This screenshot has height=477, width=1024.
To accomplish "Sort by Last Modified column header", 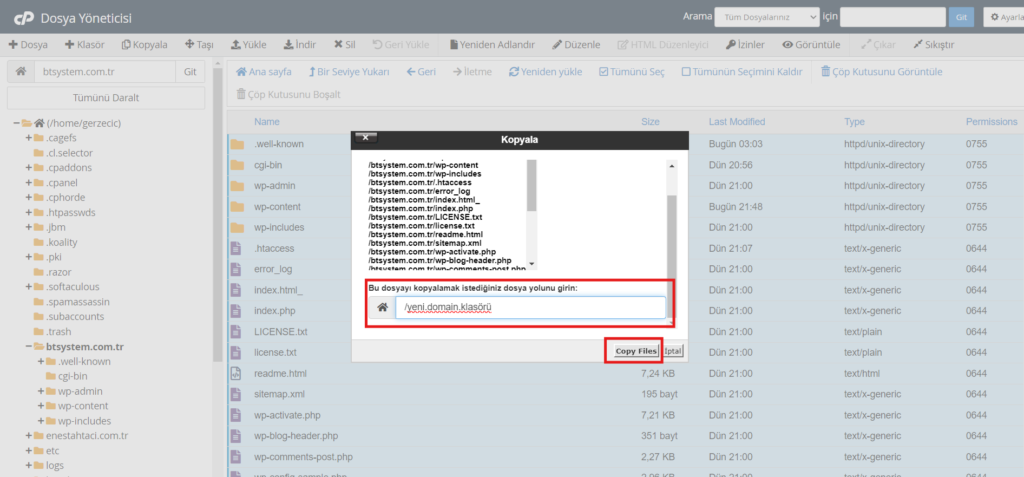I will coord(737,122).
